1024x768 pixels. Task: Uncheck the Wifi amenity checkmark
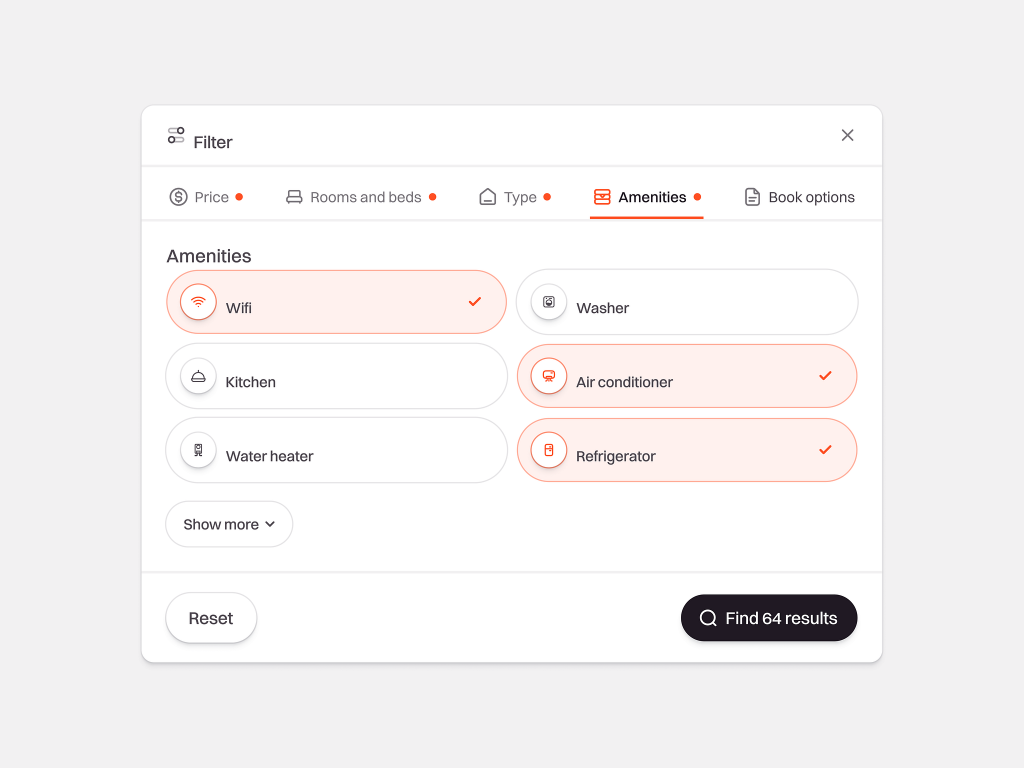point(475,301)
